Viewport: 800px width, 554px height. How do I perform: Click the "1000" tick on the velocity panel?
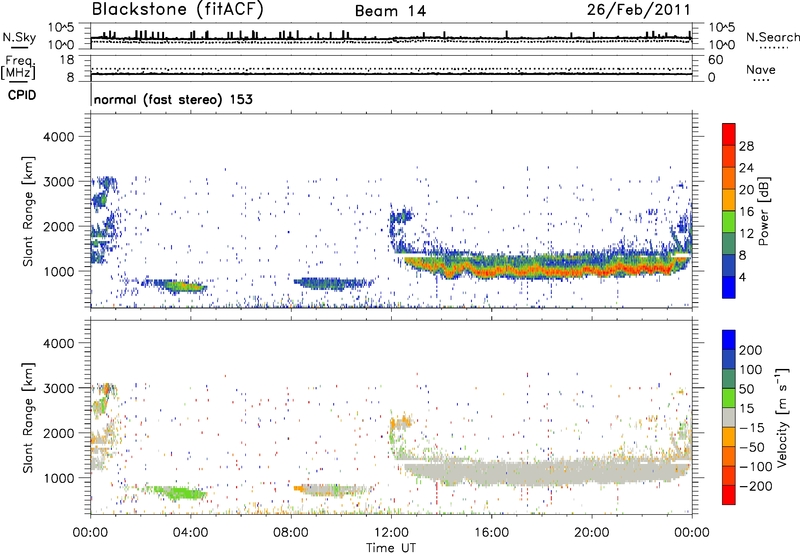tap(58, 478)
